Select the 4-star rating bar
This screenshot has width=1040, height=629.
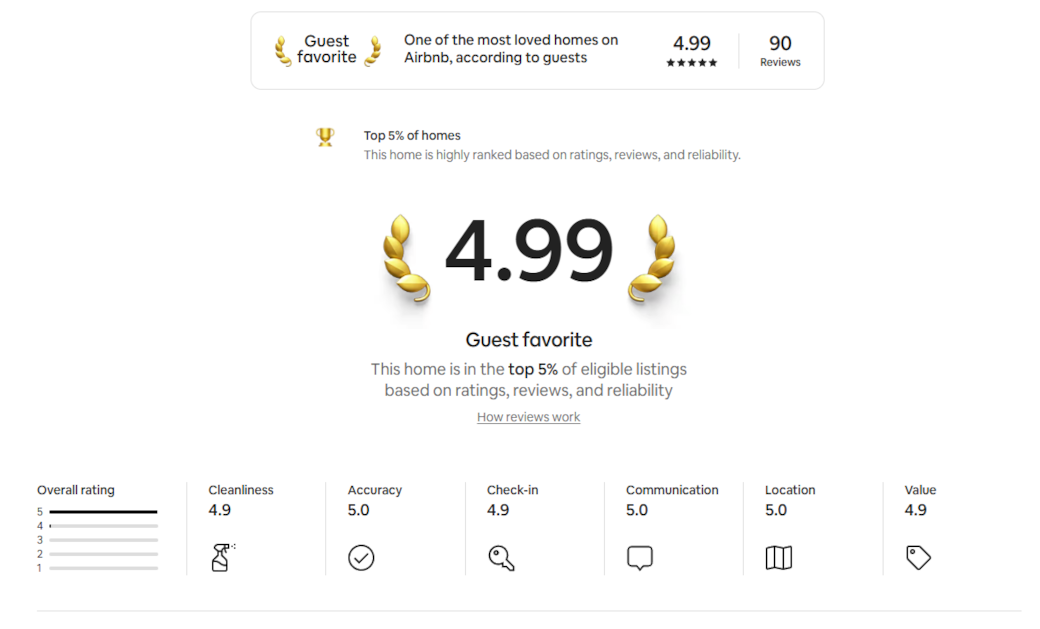click(x=103, y=526)
